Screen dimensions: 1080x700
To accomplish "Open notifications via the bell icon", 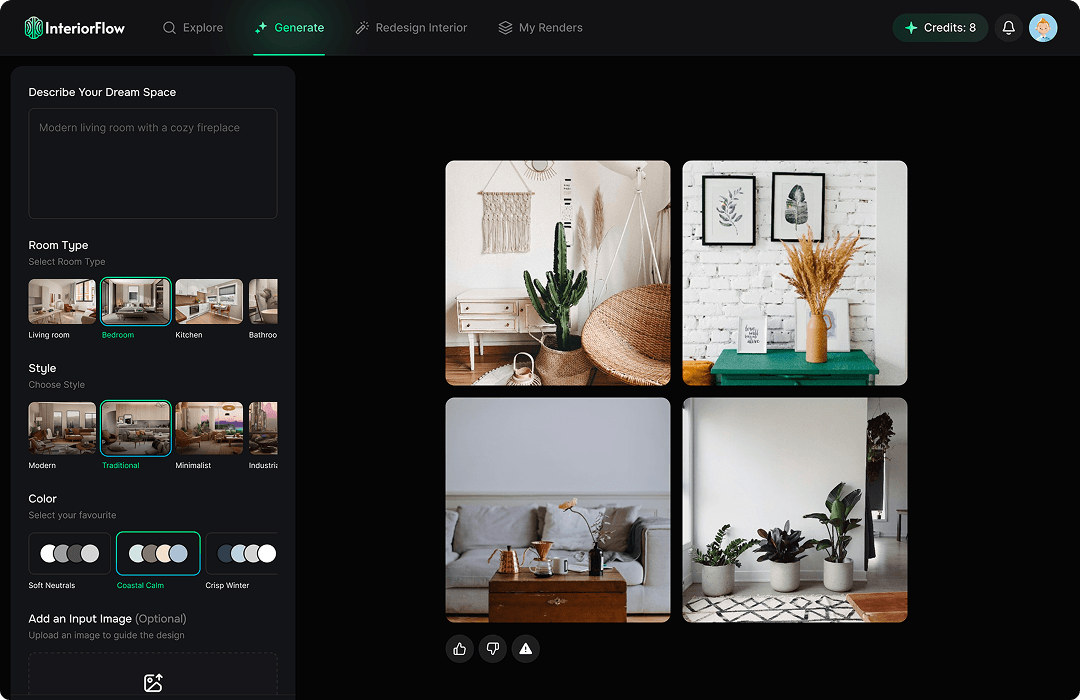I will [1008, 27].
